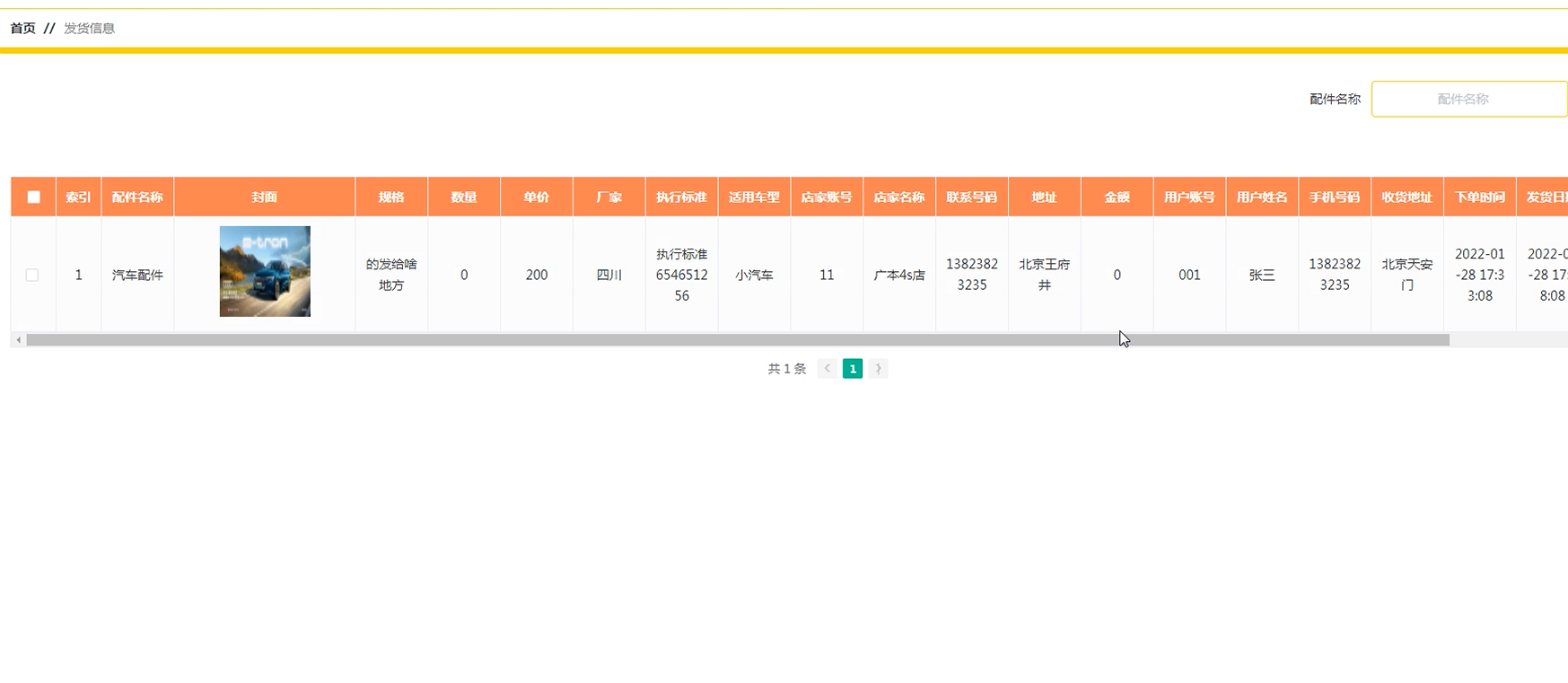This screenshot has width=1568, height=683.
Task: Click the user account cell 001
Action: [x=1189, y=275]
